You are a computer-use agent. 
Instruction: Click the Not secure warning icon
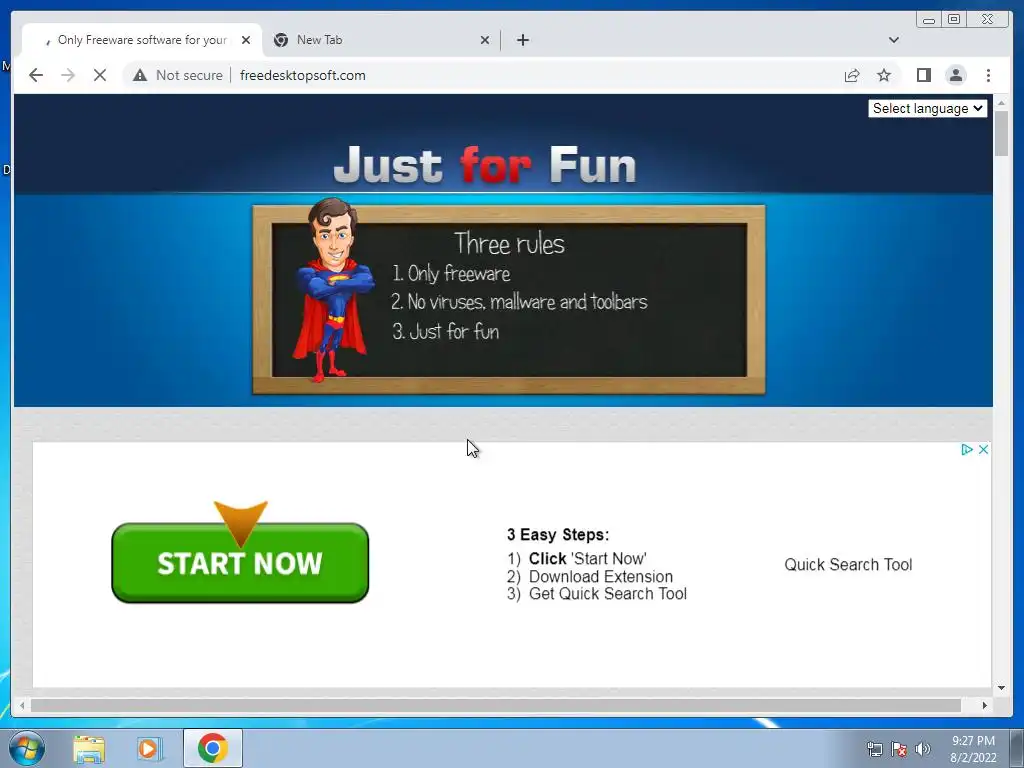point(140,75)
